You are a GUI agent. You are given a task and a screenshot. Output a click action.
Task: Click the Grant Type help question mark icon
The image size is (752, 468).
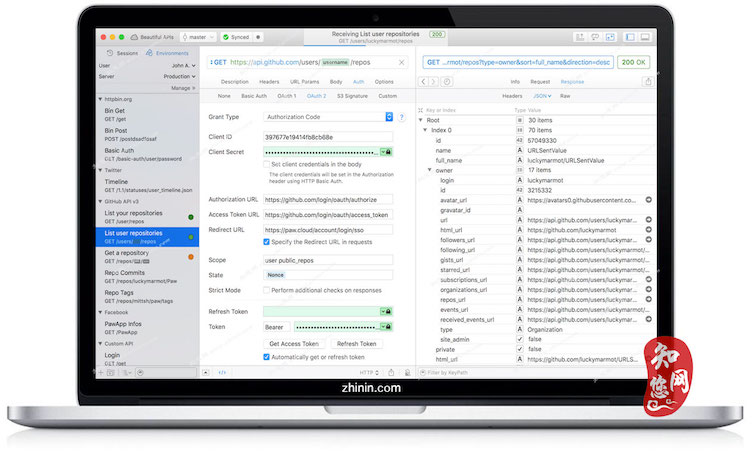tap(401, 117)
